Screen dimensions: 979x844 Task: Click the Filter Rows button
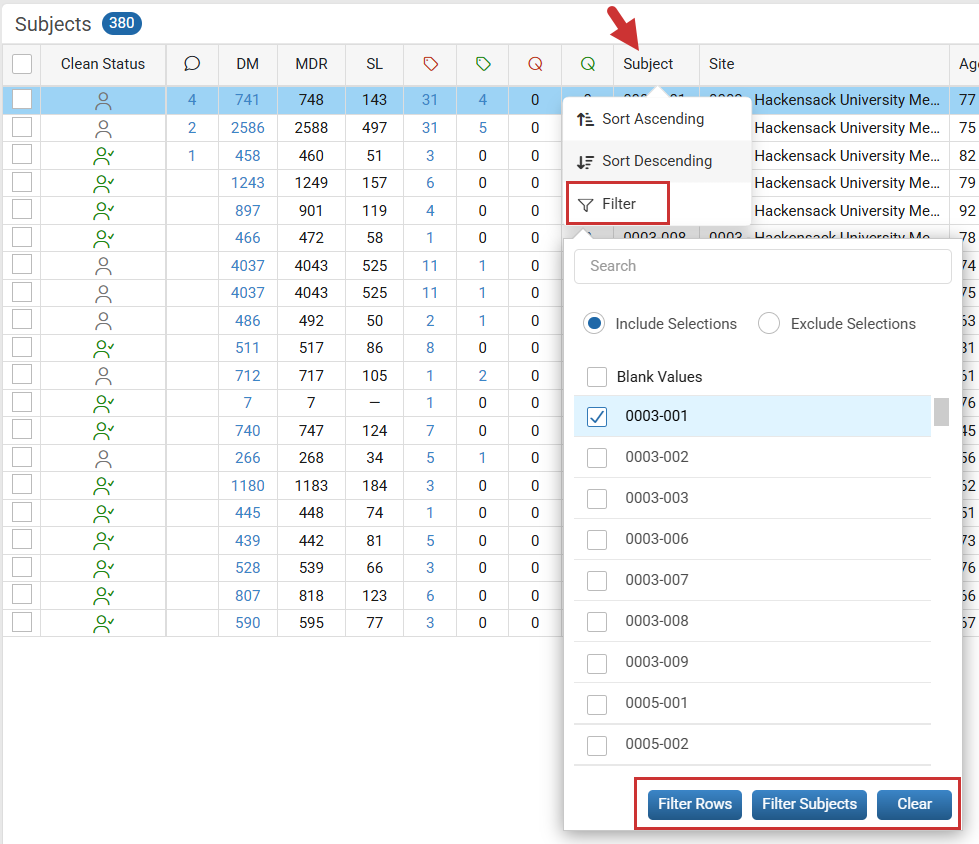[695, 804]
